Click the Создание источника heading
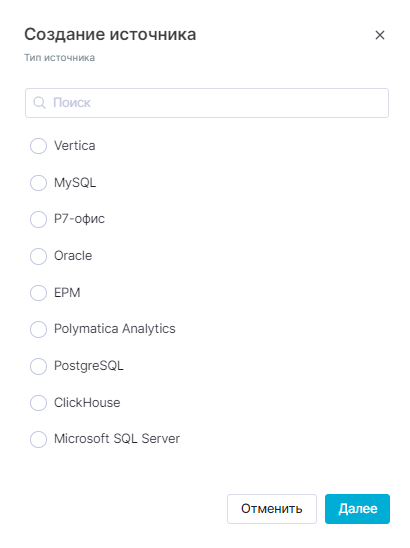 coord(110,35)
